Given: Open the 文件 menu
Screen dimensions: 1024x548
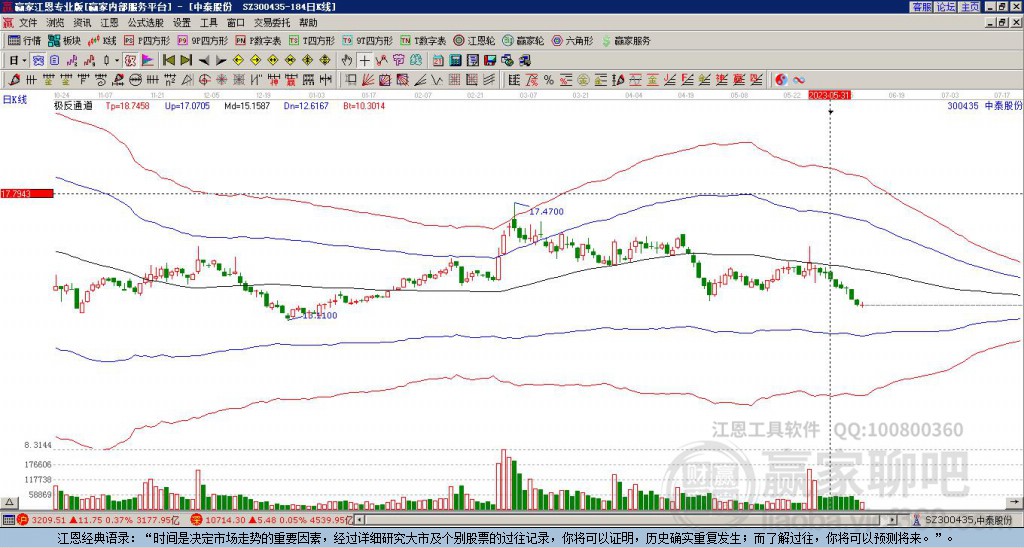Looking at the screenshot, I should click(28, 23).
